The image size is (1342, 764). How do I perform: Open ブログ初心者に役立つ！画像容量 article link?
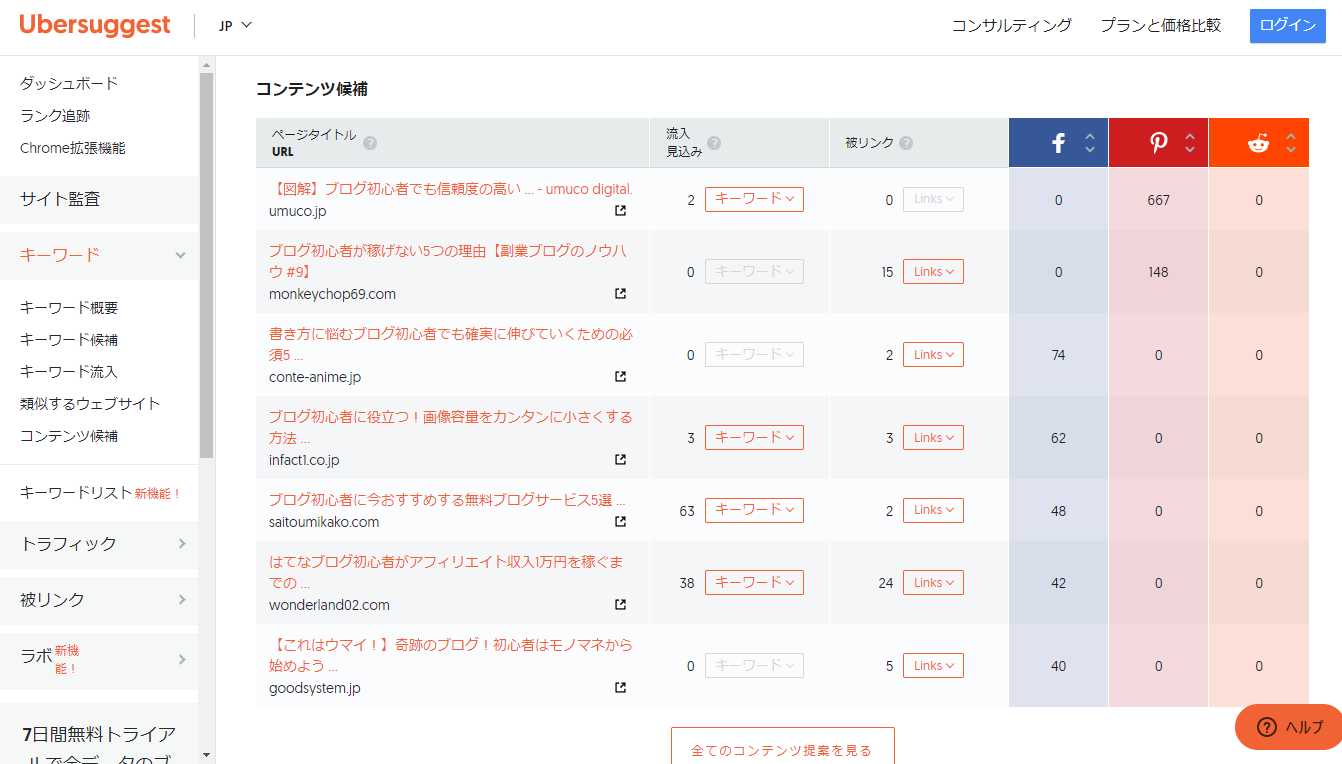pos(450,427)
